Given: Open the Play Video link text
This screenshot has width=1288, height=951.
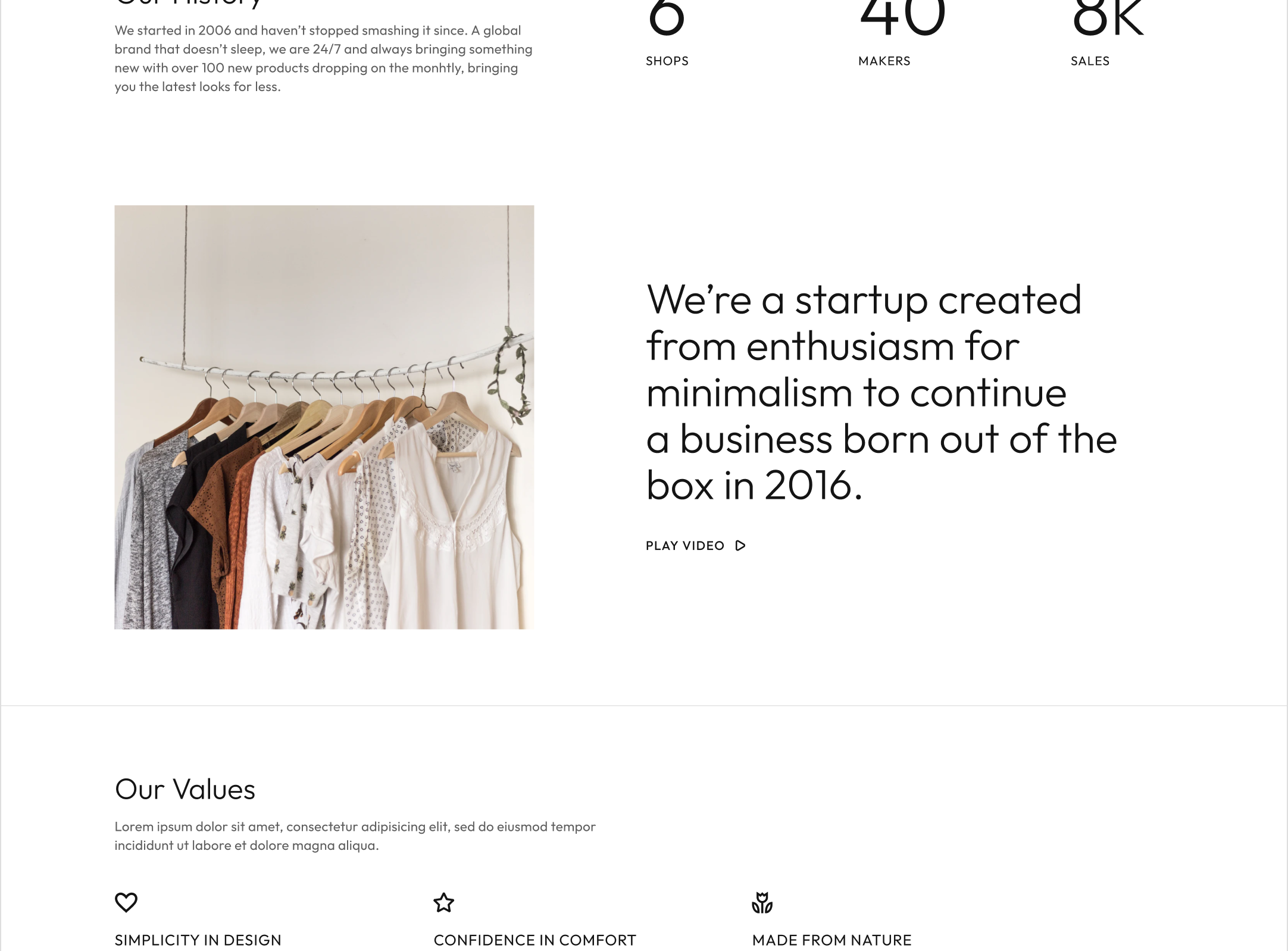Looking at the screenshot, I should click(x=685, y=546).
